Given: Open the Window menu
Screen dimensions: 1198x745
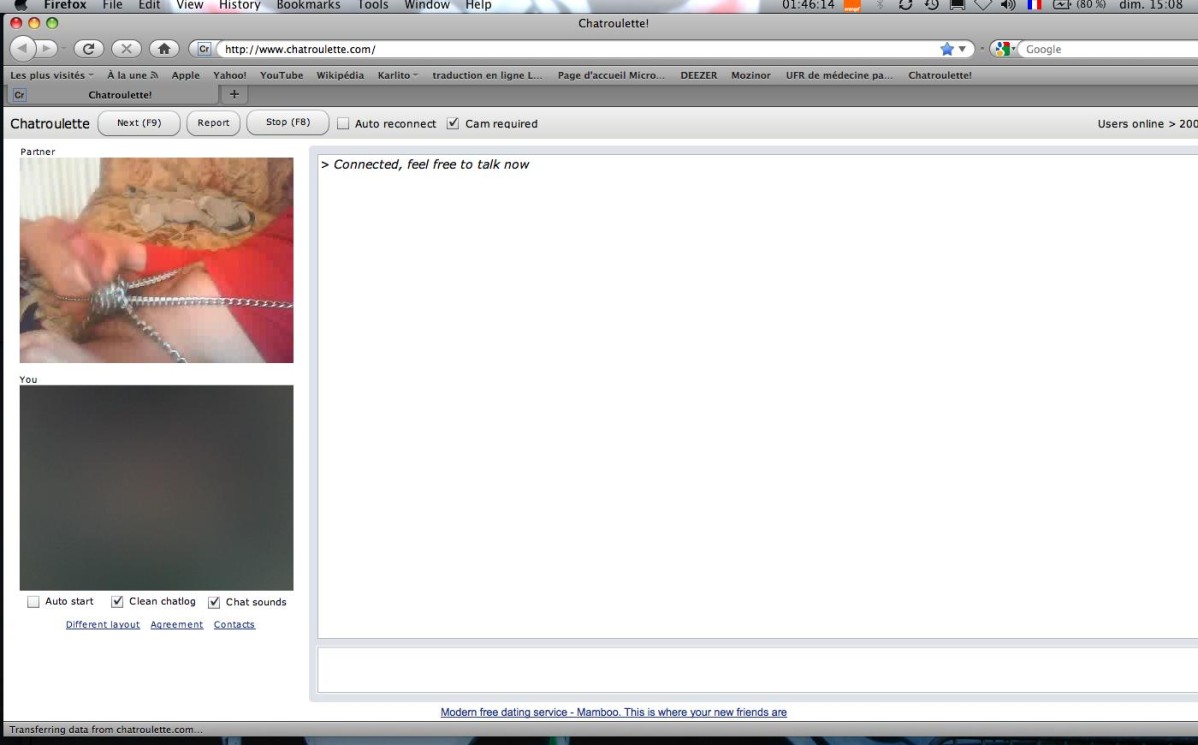Looking at the screenshot, I should (426, 5).
